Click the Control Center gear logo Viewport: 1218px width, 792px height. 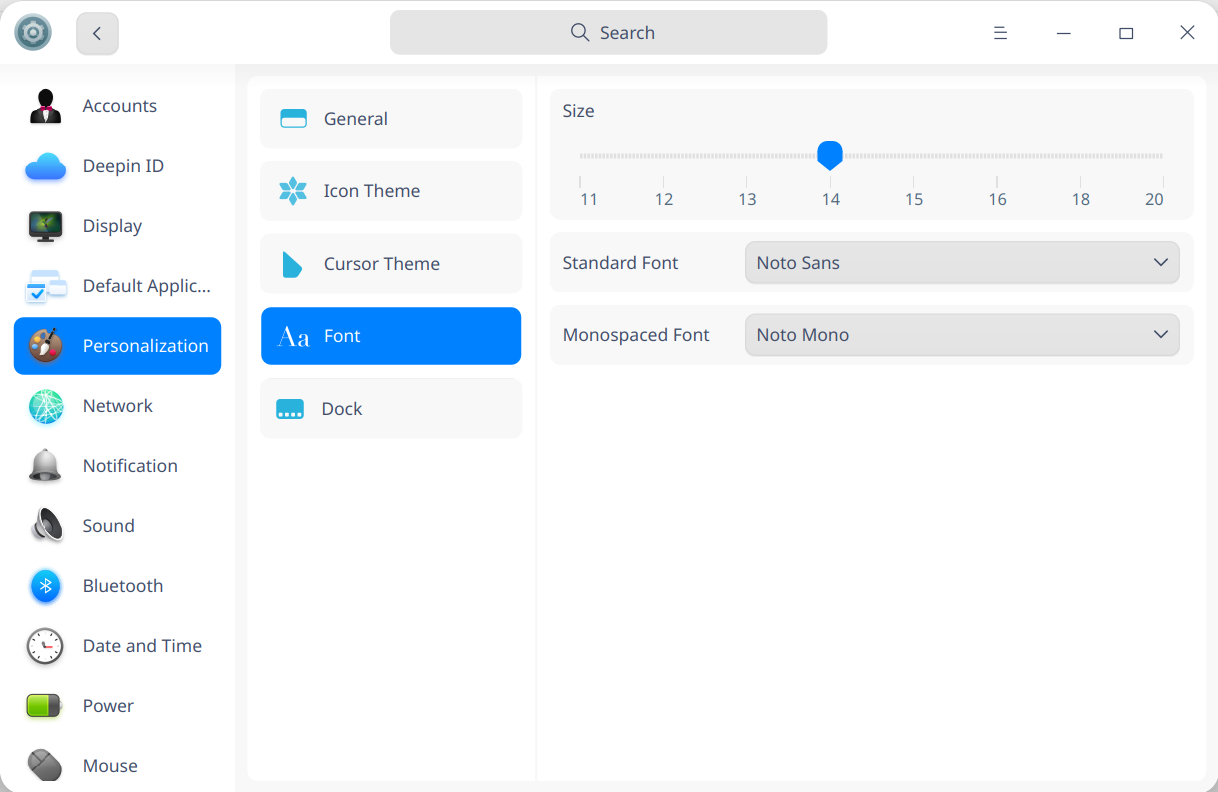coord(33,33)
